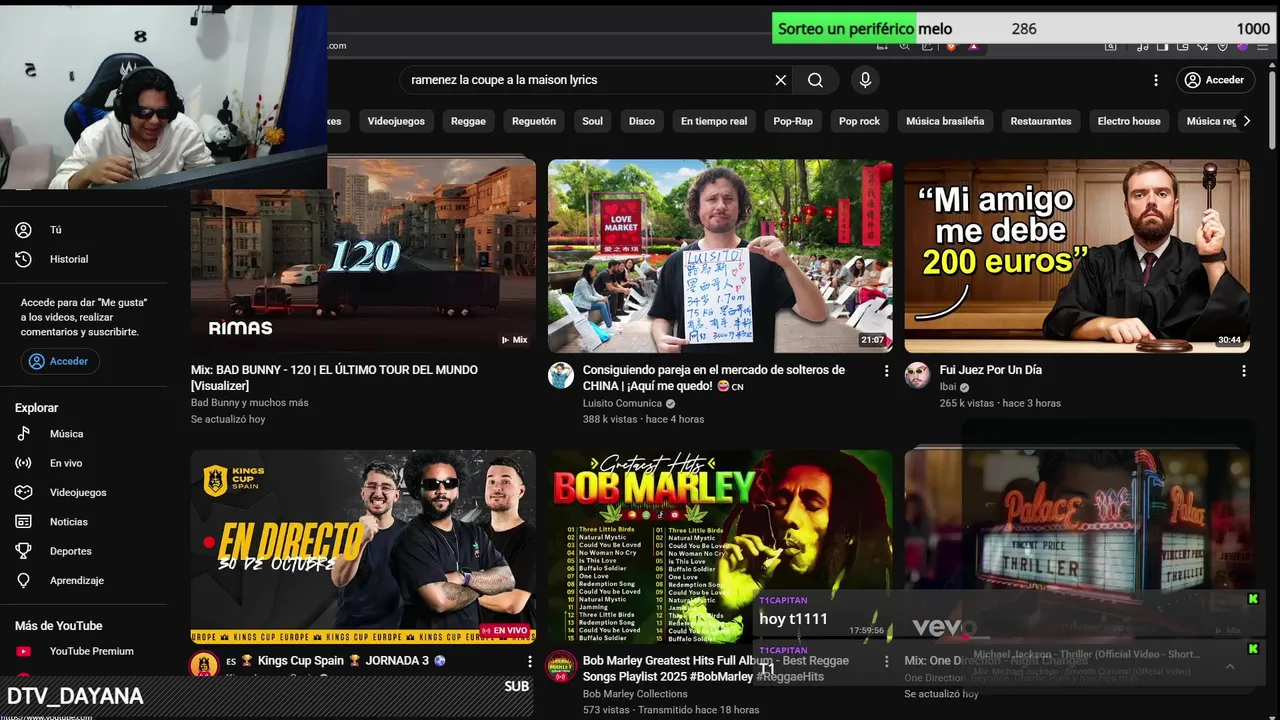Click Ibai channel avatar
This screenshot has width=1280, height=720.
pos(918,376)
